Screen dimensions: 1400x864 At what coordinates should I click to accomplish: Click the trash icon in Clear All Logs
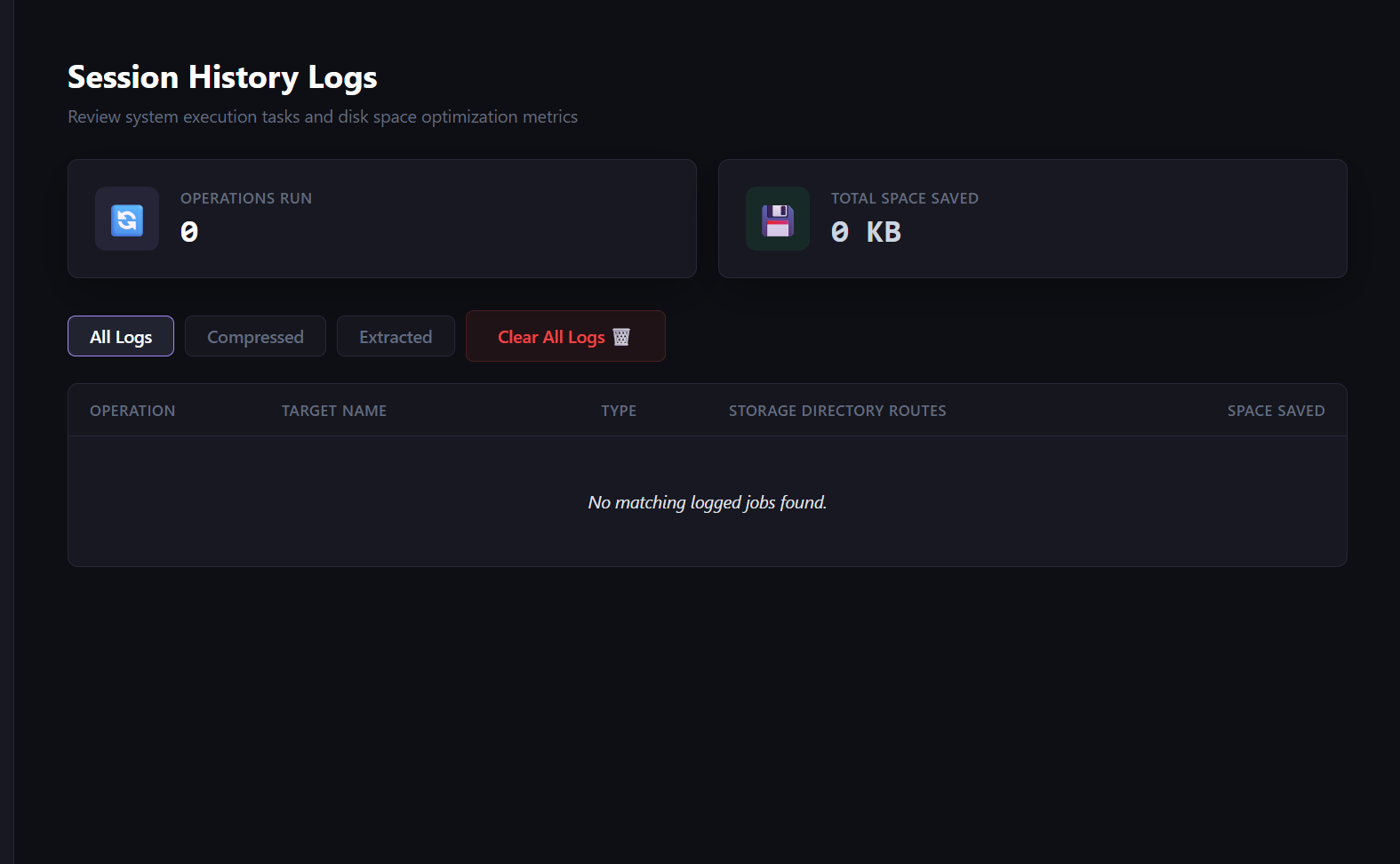tap(621, 337)
